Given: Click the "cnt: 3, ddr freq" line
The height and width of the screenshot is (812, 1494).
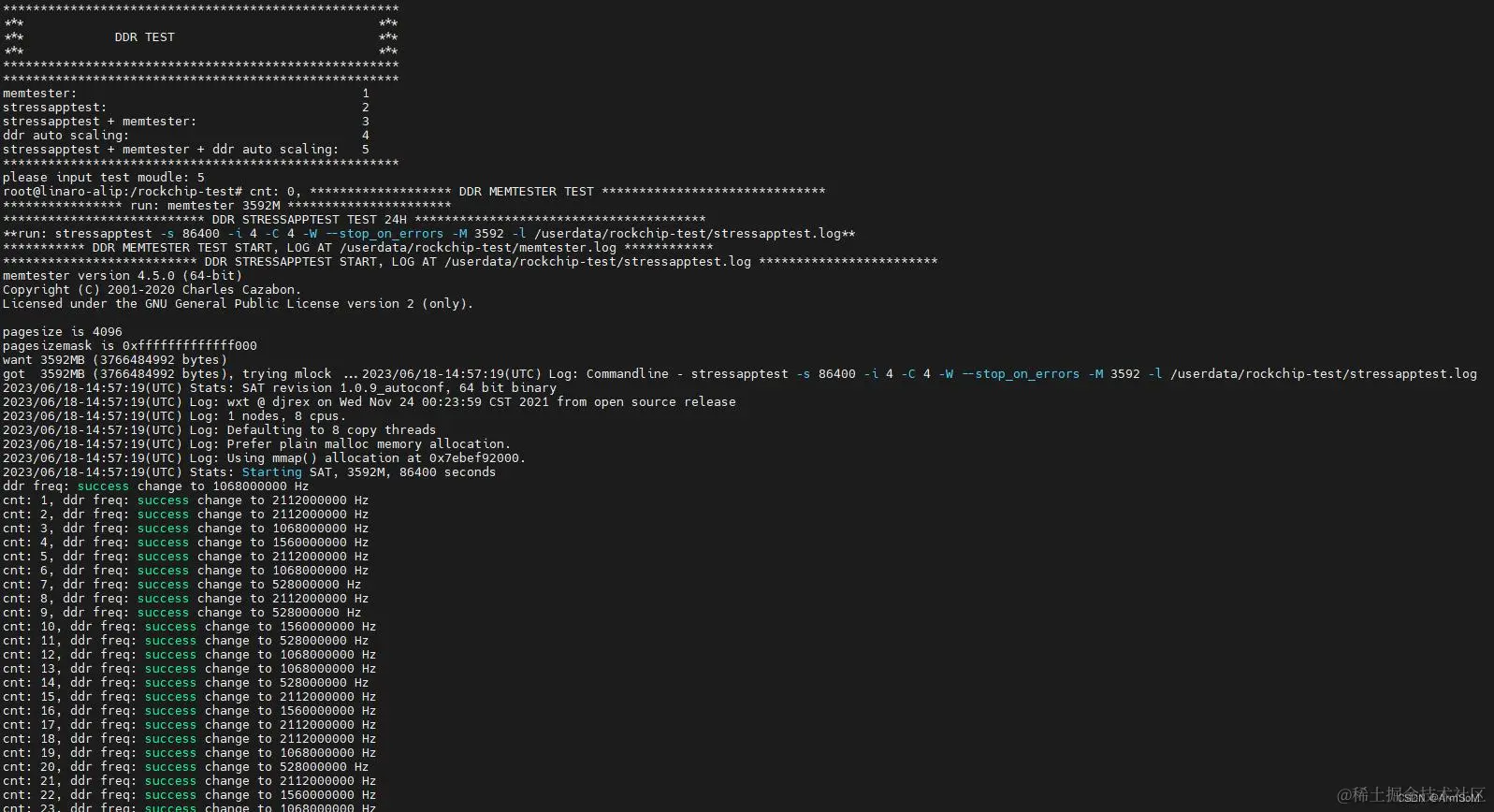Looking at the screenshot, I should tap(186, 529).
